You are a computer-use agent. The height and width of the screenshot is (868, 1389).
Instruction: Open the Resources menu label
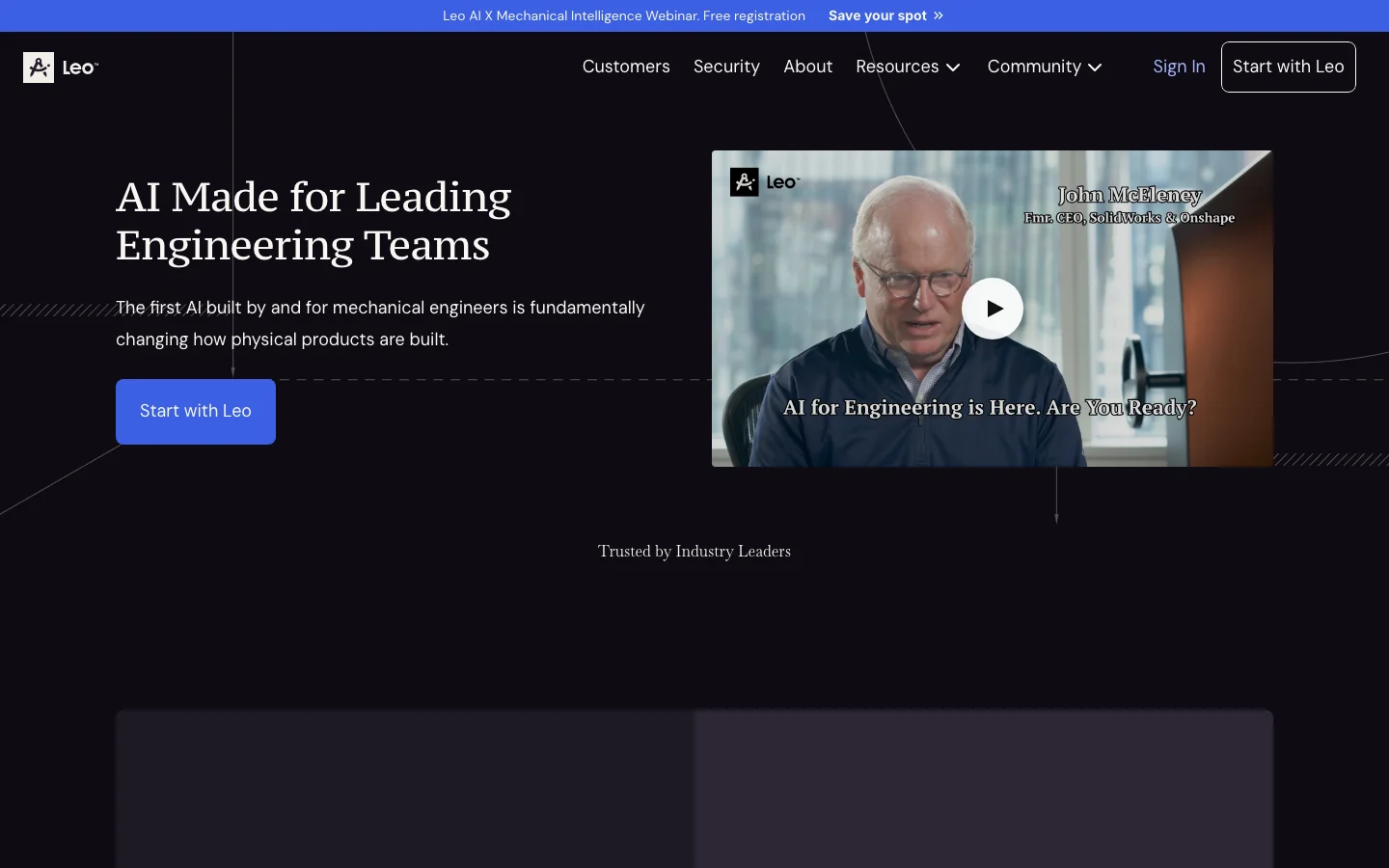point(897,67)
